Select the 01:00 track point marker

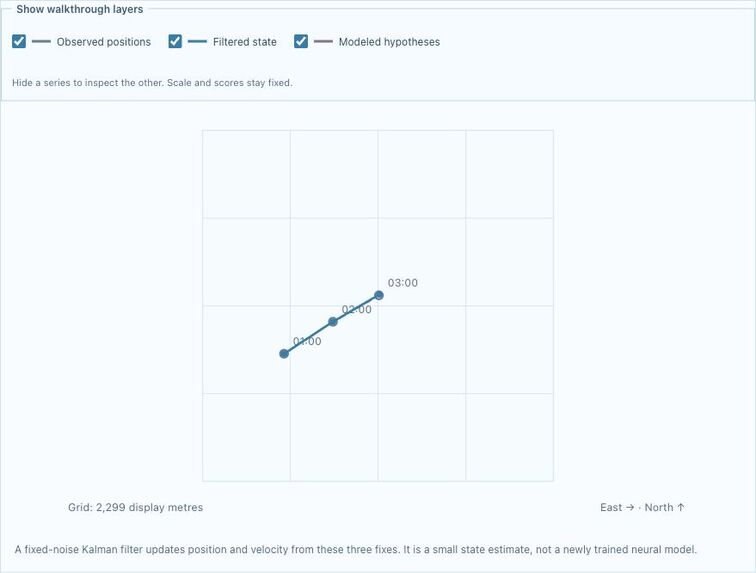284,354
